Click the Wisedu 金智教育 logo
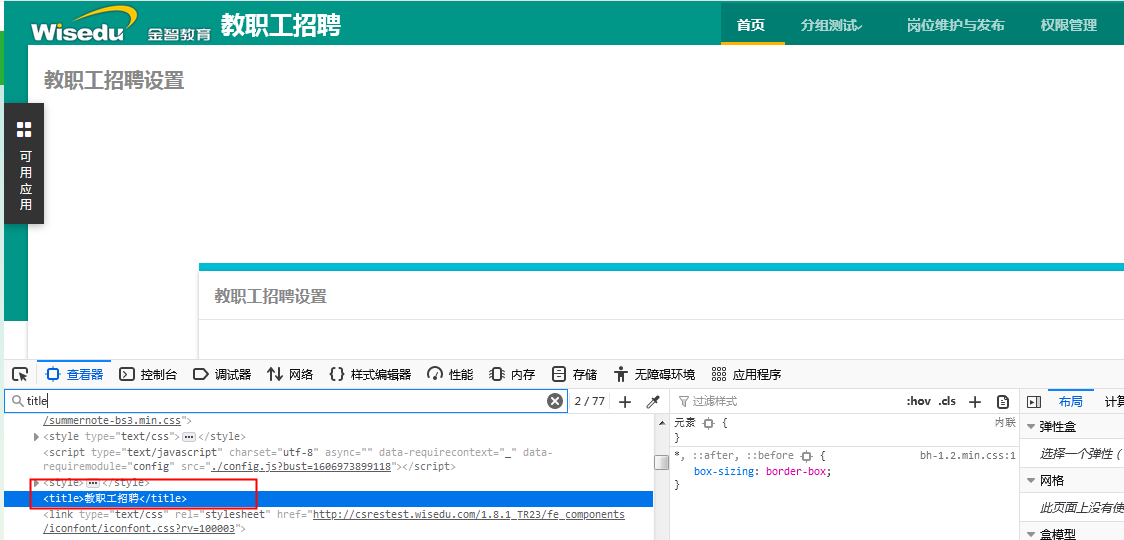This screenshot has height=540, width=1124. pos(120,24)
